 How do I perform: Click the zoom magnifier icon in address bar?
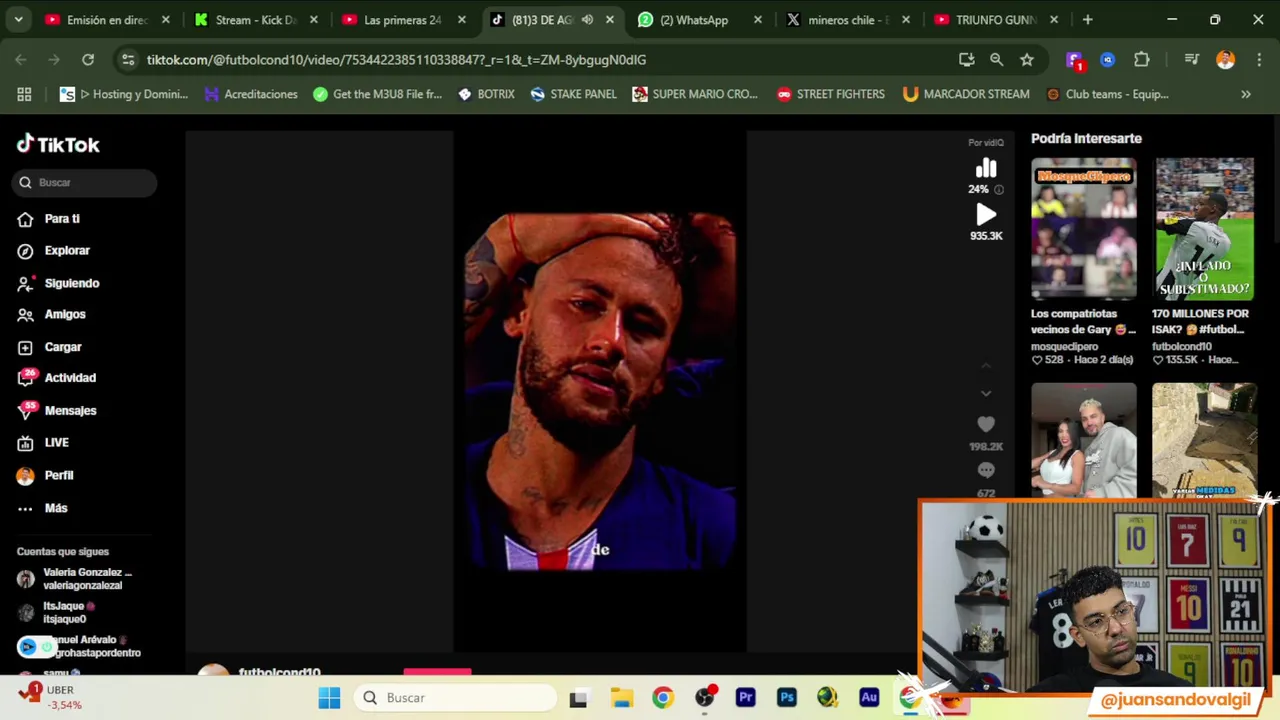[996, 60]
